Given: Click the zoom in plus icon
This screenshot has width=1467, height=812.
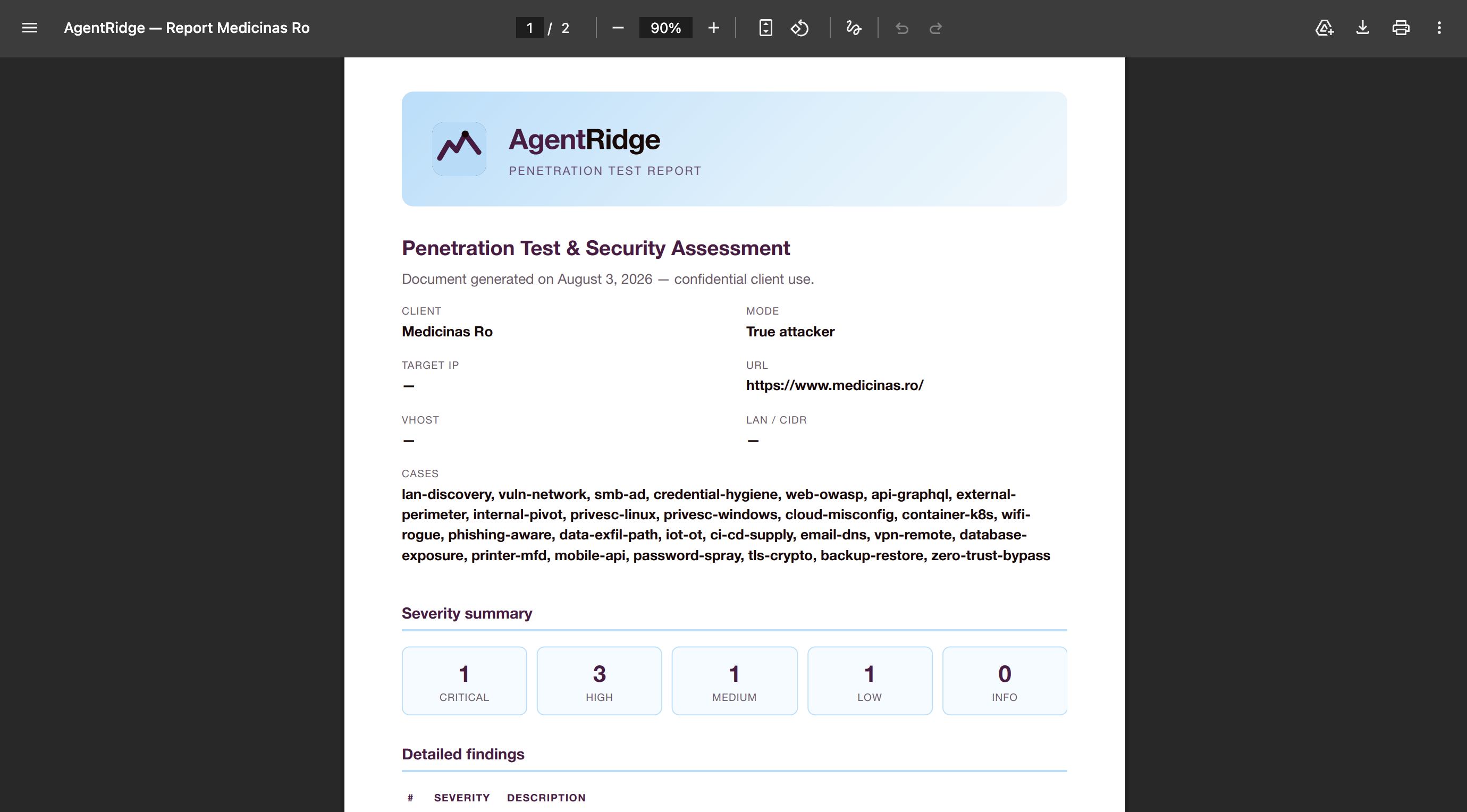Looking at the screenshot, I should [x=713, y=28].
